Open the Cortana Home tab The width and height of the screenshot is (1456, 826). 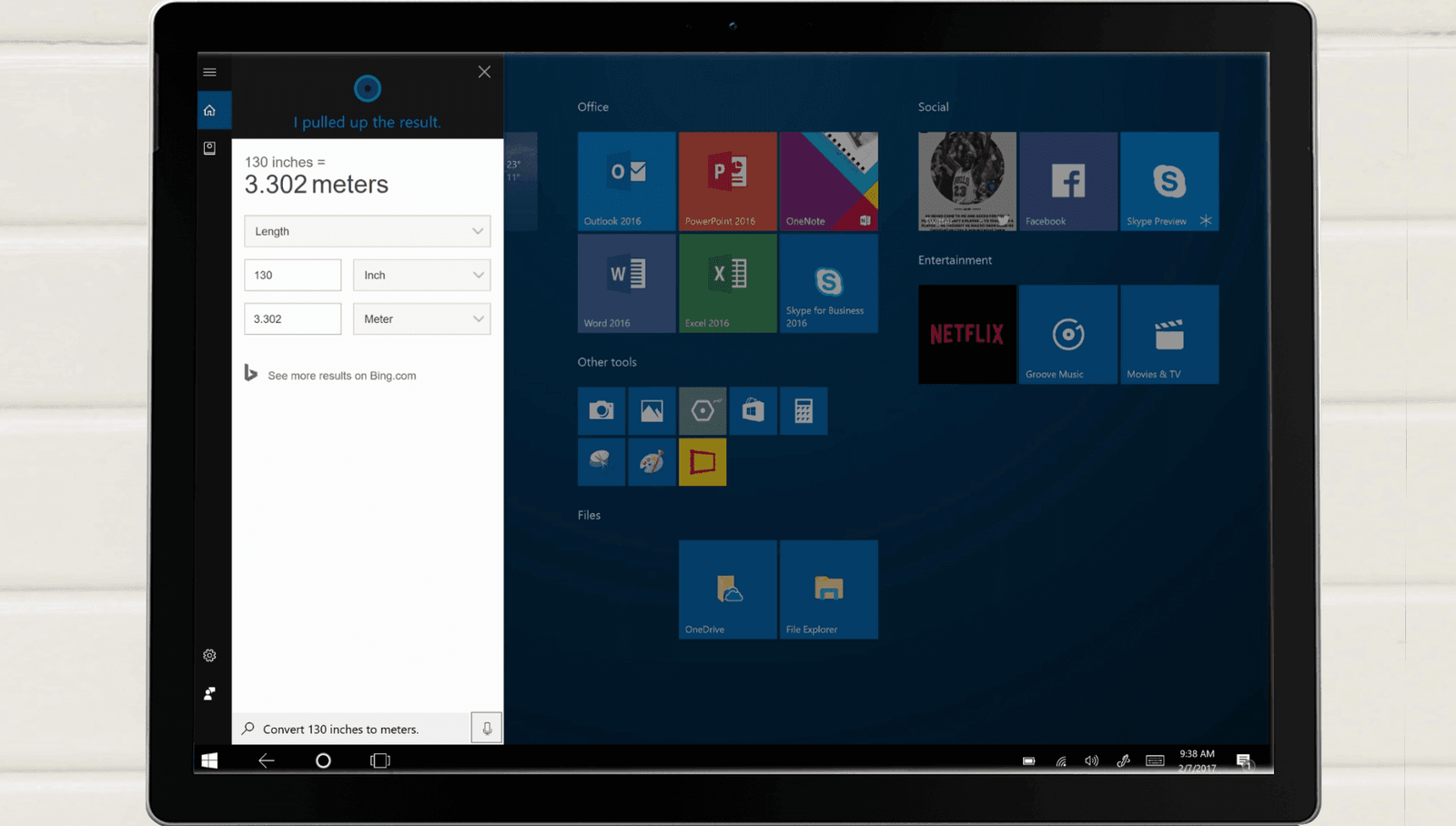[210, 111]
